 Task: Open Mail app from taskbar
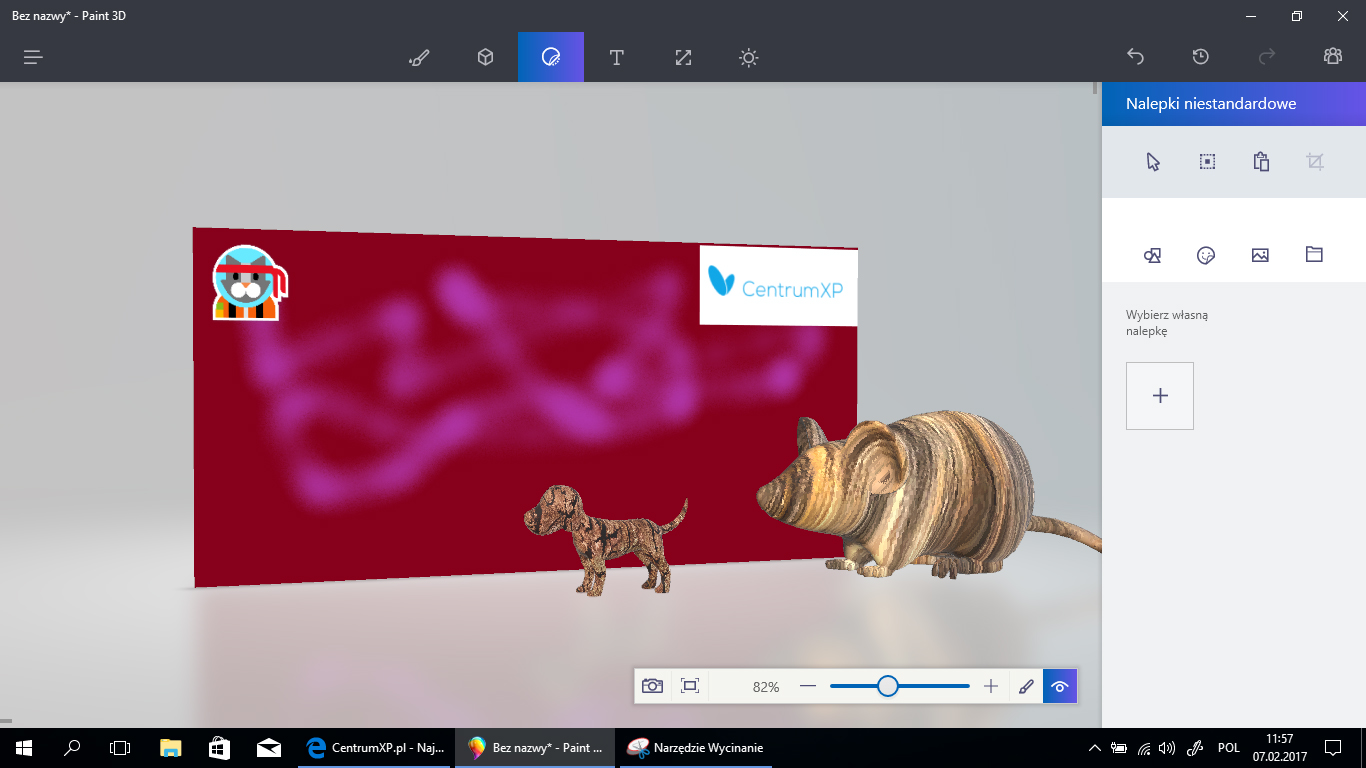tap(267, 747)
